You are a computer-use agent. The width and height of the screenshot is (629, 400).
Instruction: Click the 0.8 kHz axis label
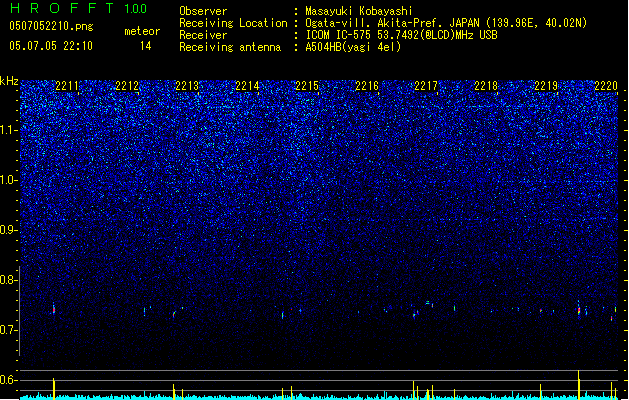pos(9,280)
